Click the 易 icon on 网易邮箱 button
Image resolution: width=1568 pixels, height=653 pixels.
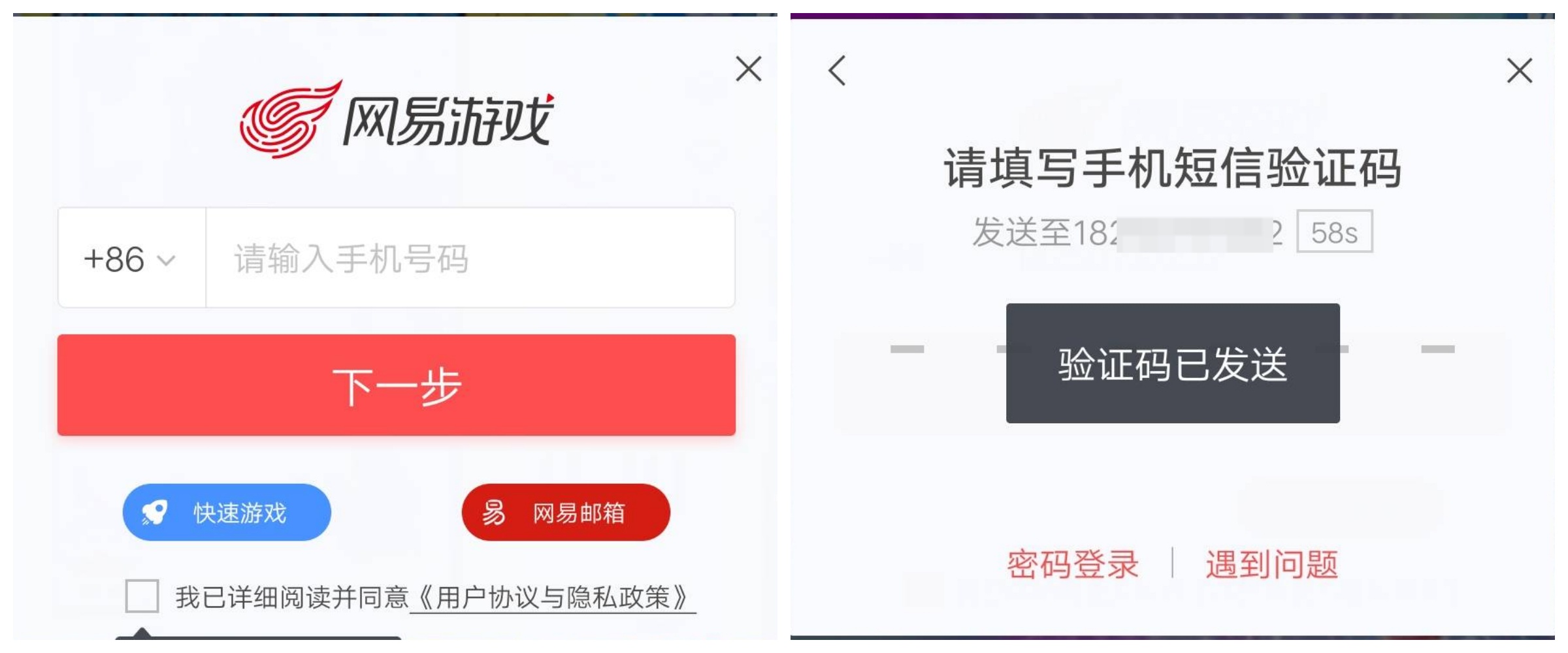tap(494, 513)
